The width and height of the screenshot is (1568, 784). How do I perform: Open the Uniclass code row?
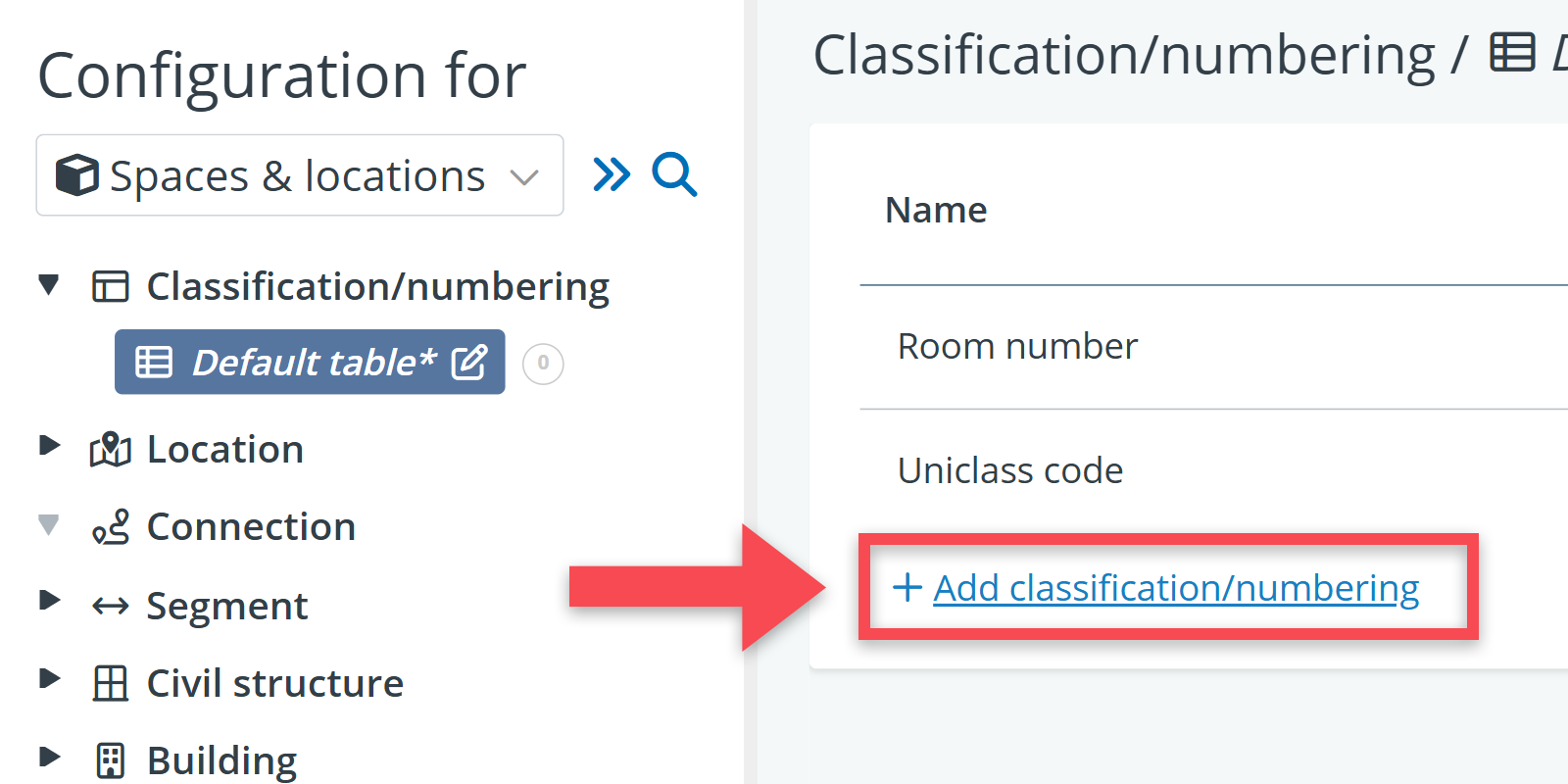coord(1010,470)
